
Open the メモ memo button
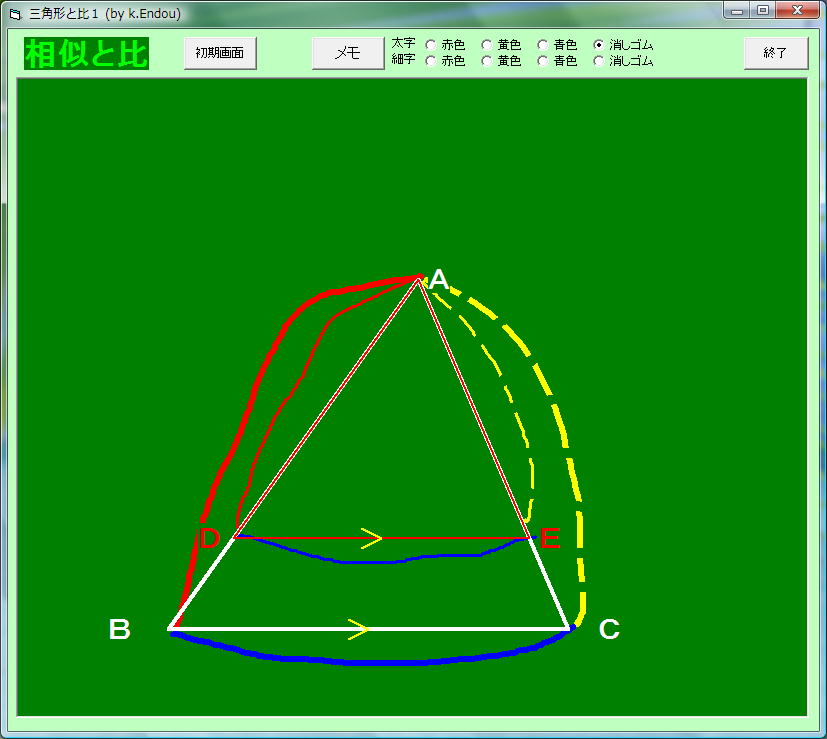click(348, 53)
